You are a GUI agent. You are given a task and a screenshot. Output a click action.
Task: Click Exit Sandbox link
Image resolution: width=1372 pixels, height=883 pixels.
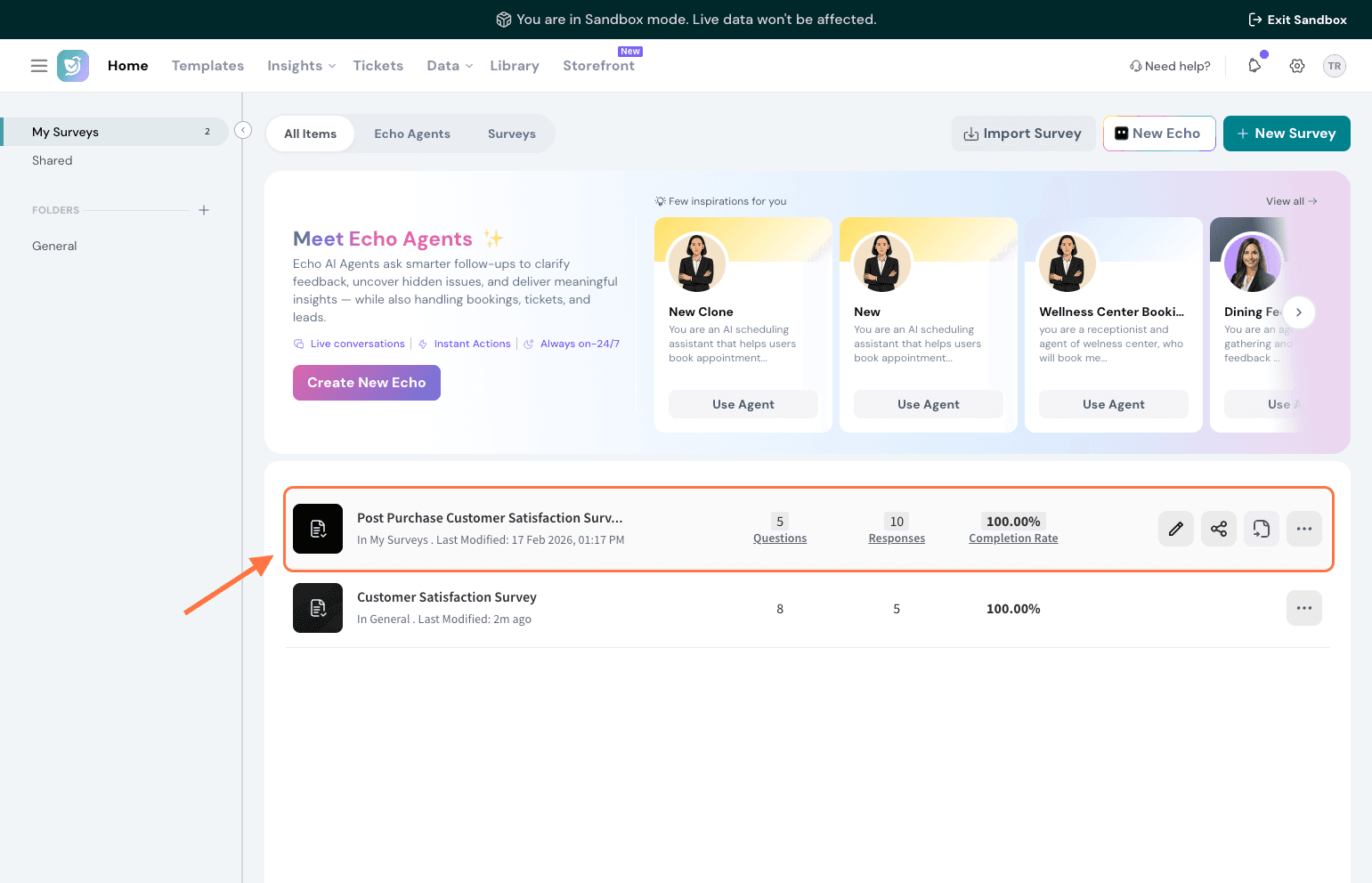click(1297, 20)
